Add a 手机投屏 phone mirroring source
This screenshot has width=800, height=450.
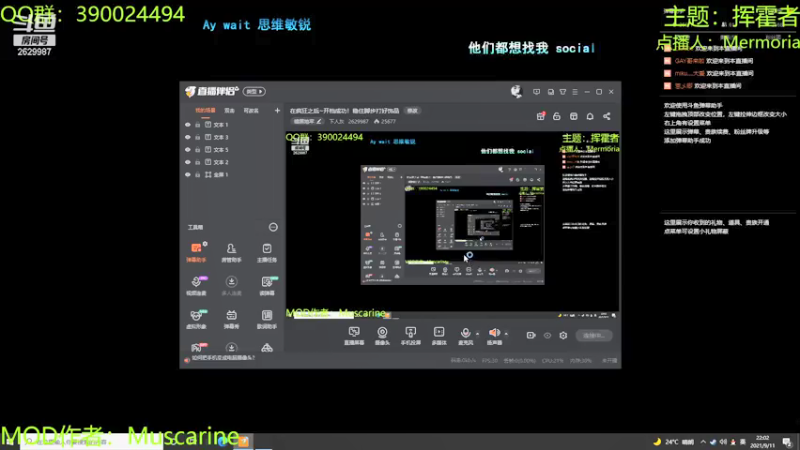[x=411, y=336]
